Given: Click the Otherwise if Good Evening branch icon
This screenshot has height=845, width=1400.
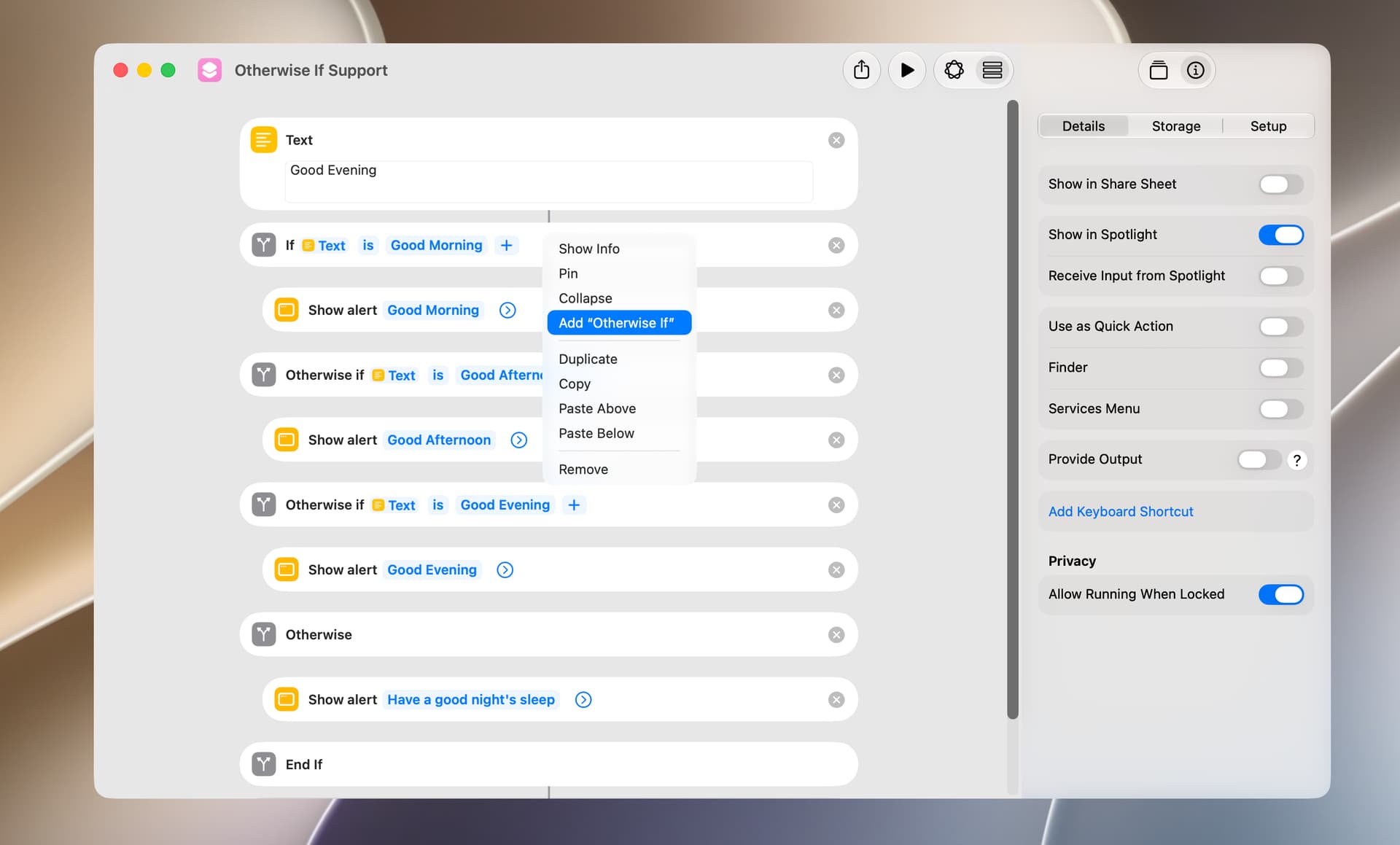Looking at the screenshot, I should click(263, 505).
